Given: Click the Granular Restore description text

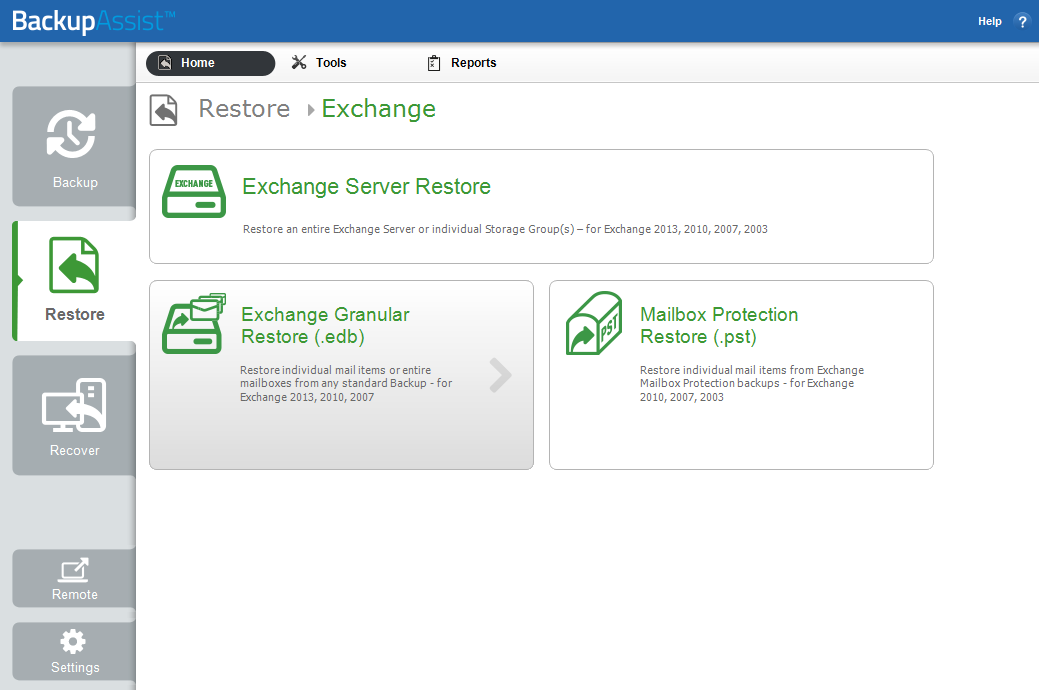Looking at the screenshot, I should pyautogui.click(x=346, y=384).
